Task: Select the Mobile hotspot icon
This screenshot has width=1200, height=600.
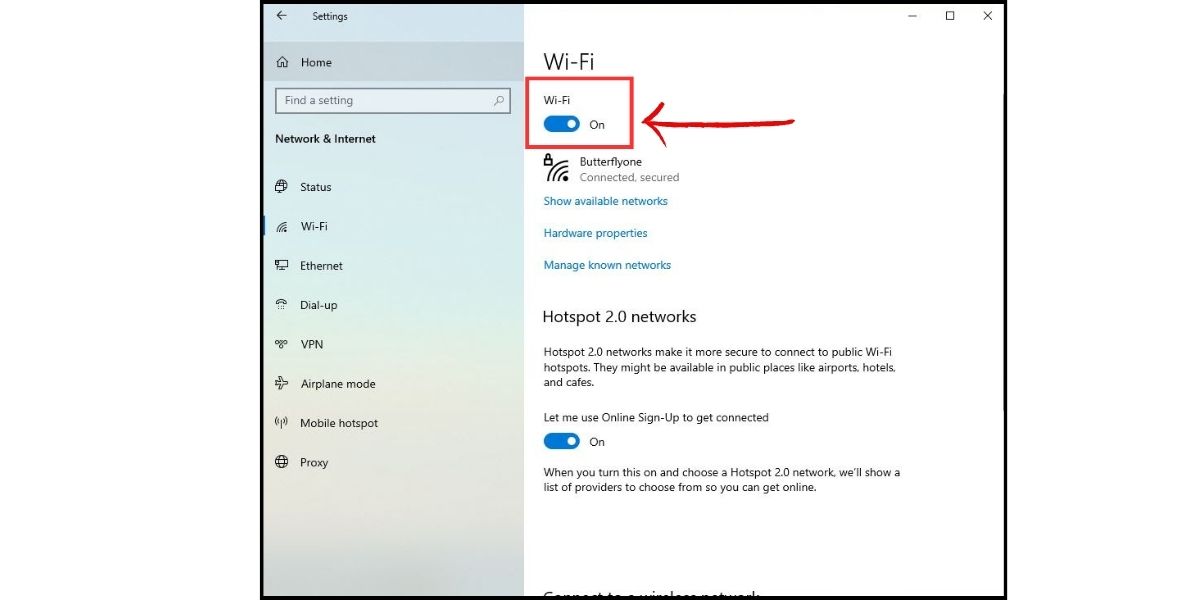Action: click(x=281, y=422)
